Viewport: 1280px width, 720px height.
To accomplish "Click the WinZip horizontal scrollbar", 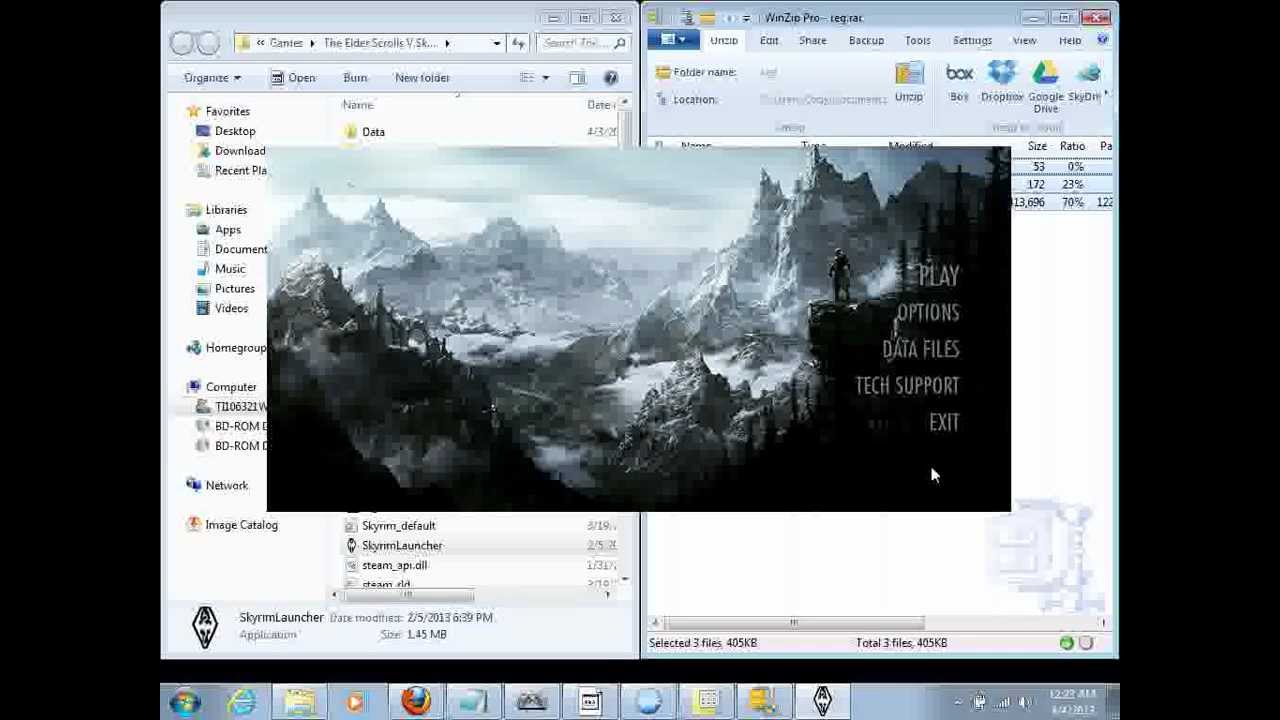I will tap(795, 623).
